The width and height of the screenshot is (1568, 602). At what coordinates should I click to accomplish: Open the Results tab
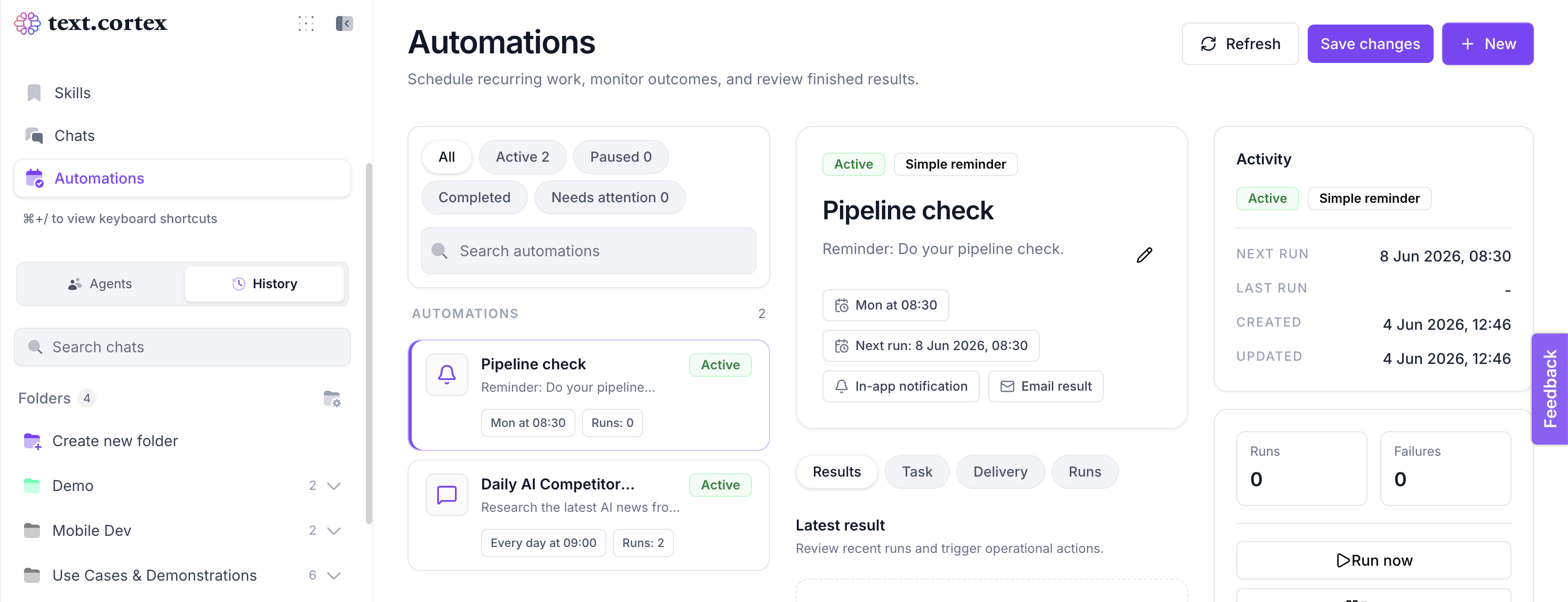coord(837,472)
